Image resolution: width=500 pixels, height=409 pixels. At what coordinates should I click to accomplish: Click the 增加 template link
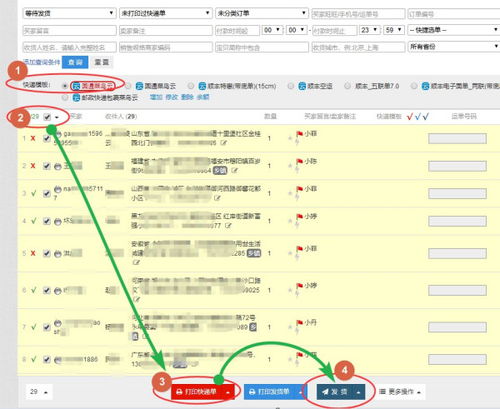156,97
